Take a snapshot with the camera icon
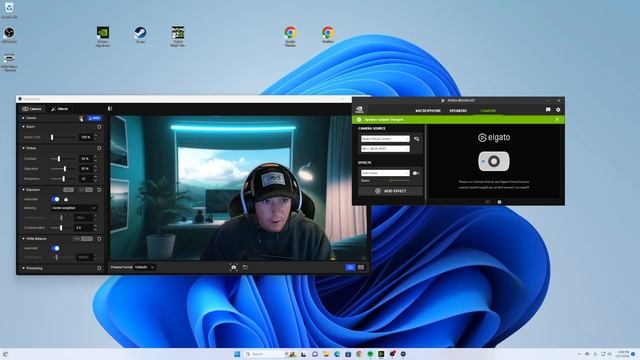 click(x=233, y=267)
